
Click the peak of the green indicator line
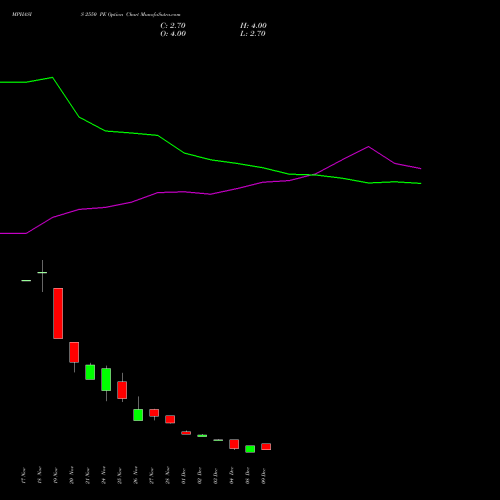click(x=52, y=77)
